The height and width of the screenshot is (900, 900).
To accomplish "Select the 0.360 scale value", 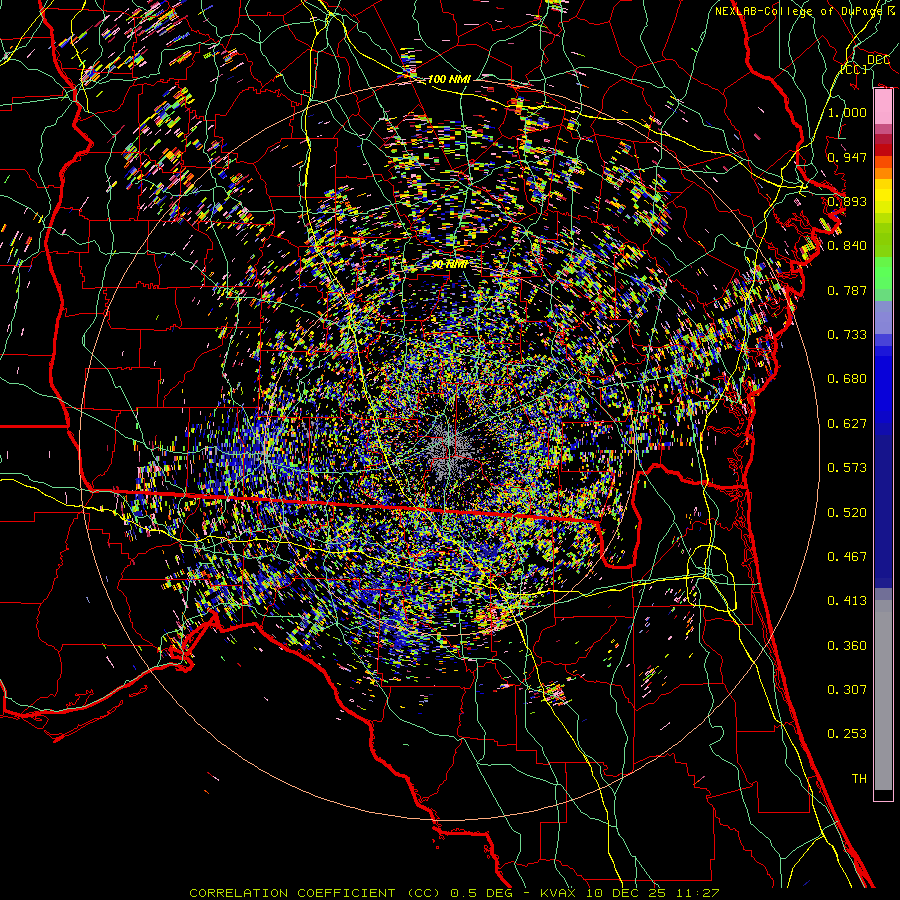I will coord(847,646).
